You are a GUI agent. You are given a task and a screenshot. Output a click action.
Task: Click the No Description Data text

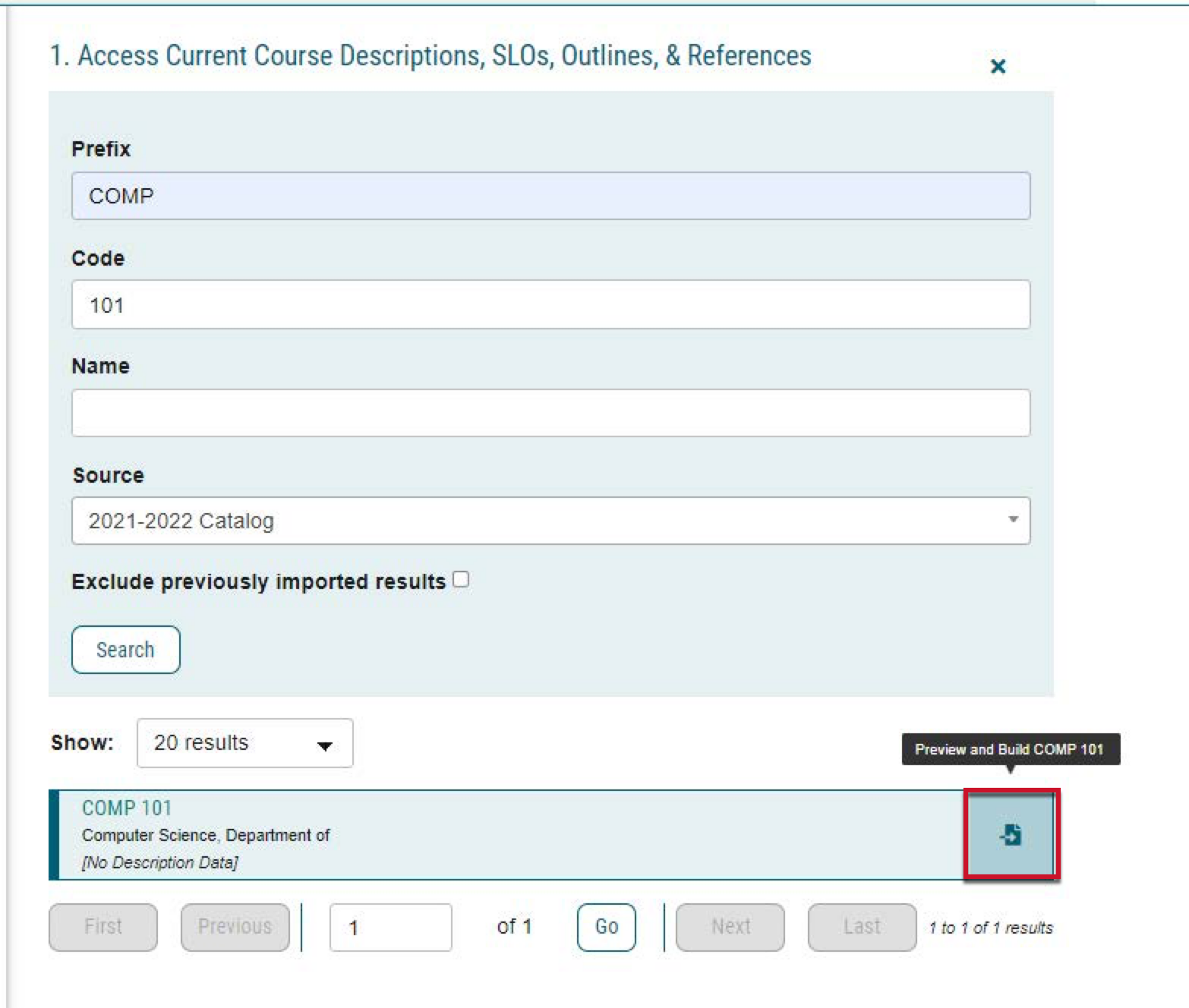click(160, 862)
